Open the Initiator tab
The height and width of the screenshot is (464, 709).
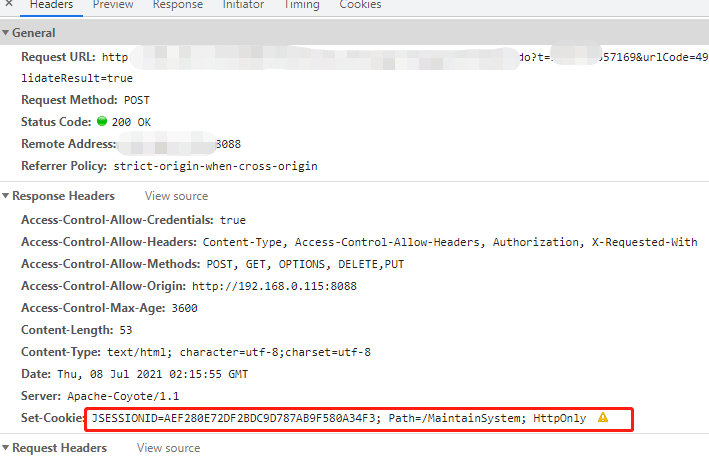coord(243,5)
